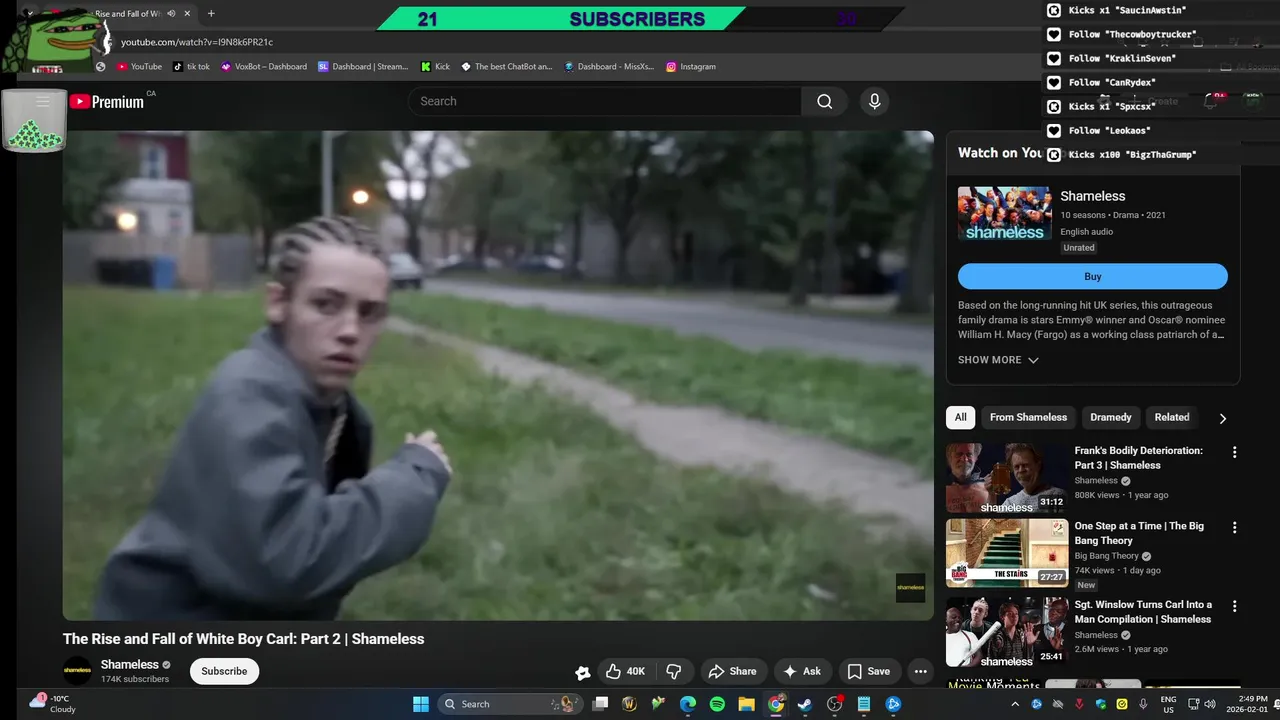Switch to Chrome on the taskbar

tap(776, 704)
